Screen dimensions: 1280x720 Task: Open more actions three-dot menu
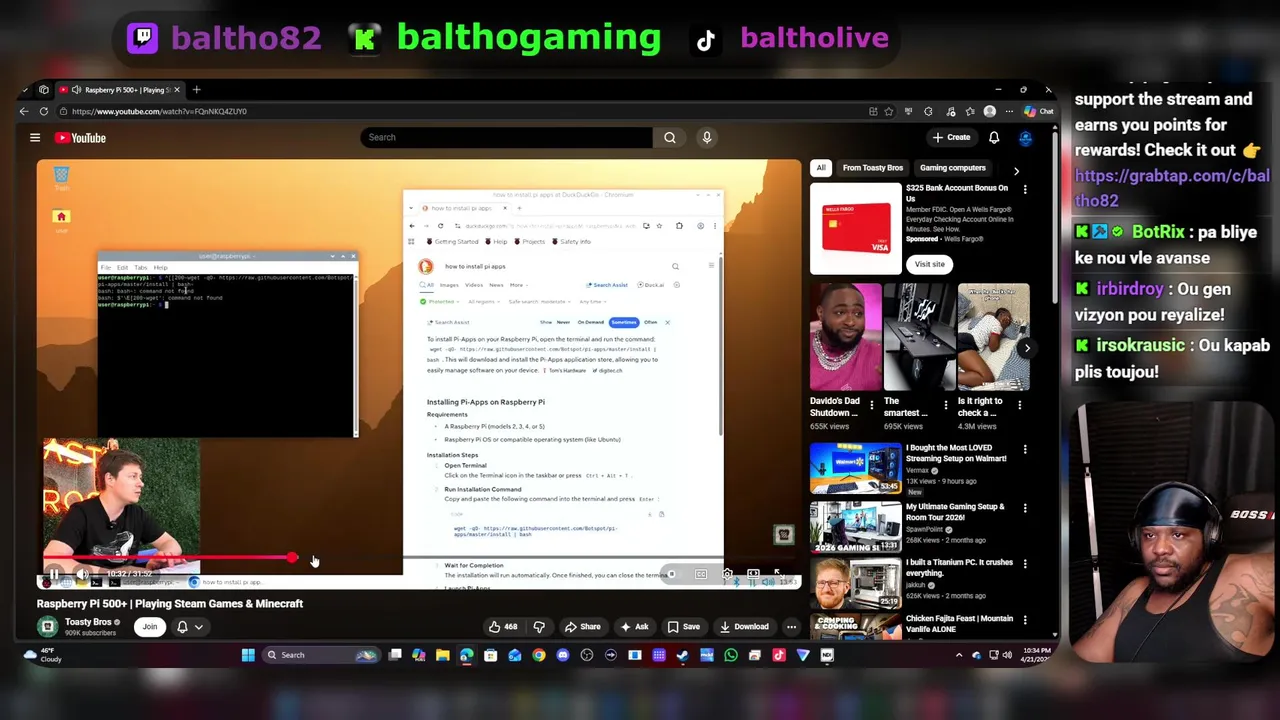coord(791,627)
